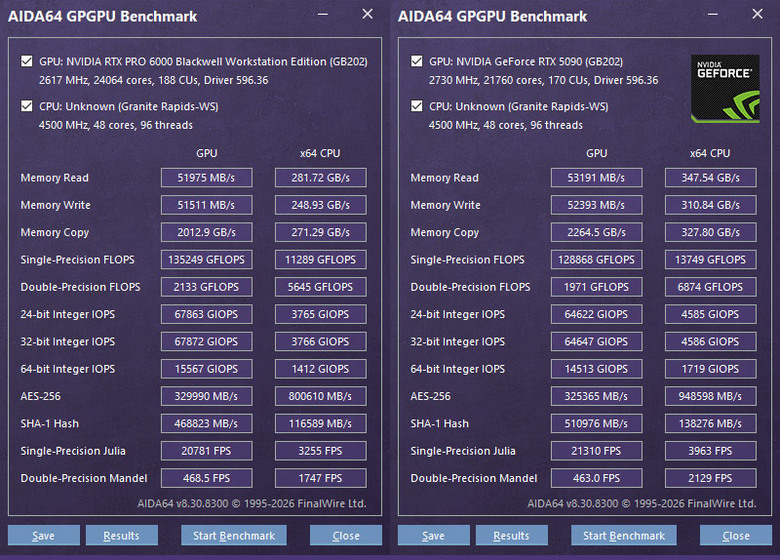
Task: Click Save in left benchmark window
Action: point(44,535)
